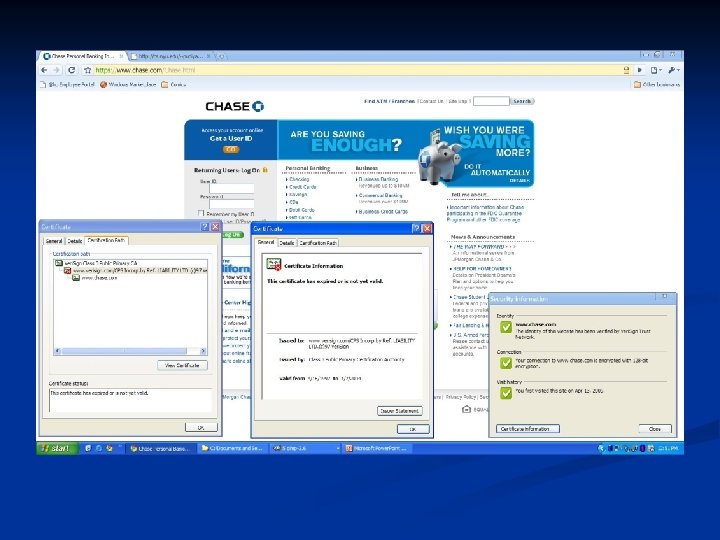
Task: Open the Checking link under Personal Banking
Action: (299, 179)
